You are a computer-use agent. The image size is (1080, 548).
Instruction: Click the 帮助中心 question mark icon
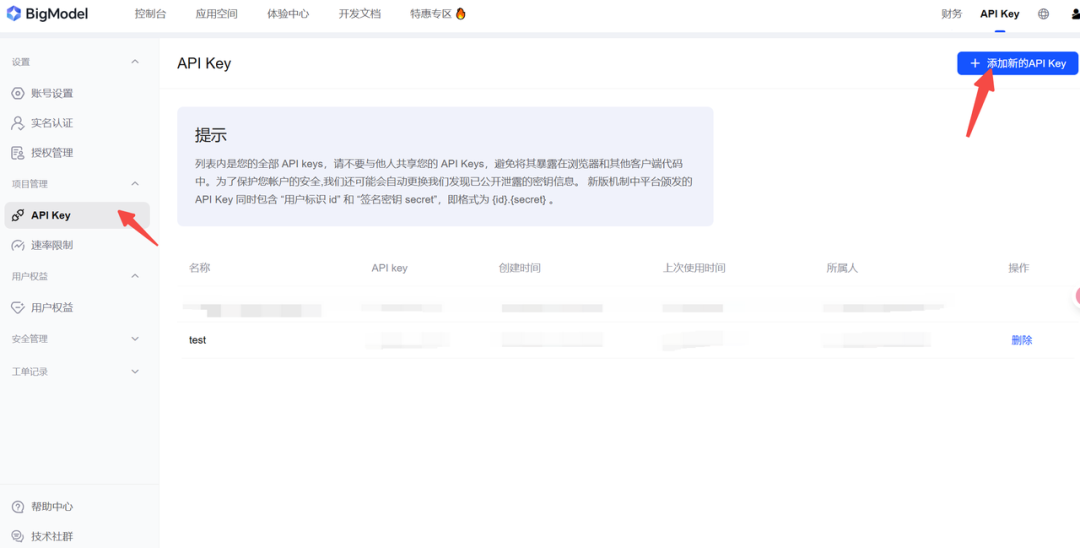18,507
